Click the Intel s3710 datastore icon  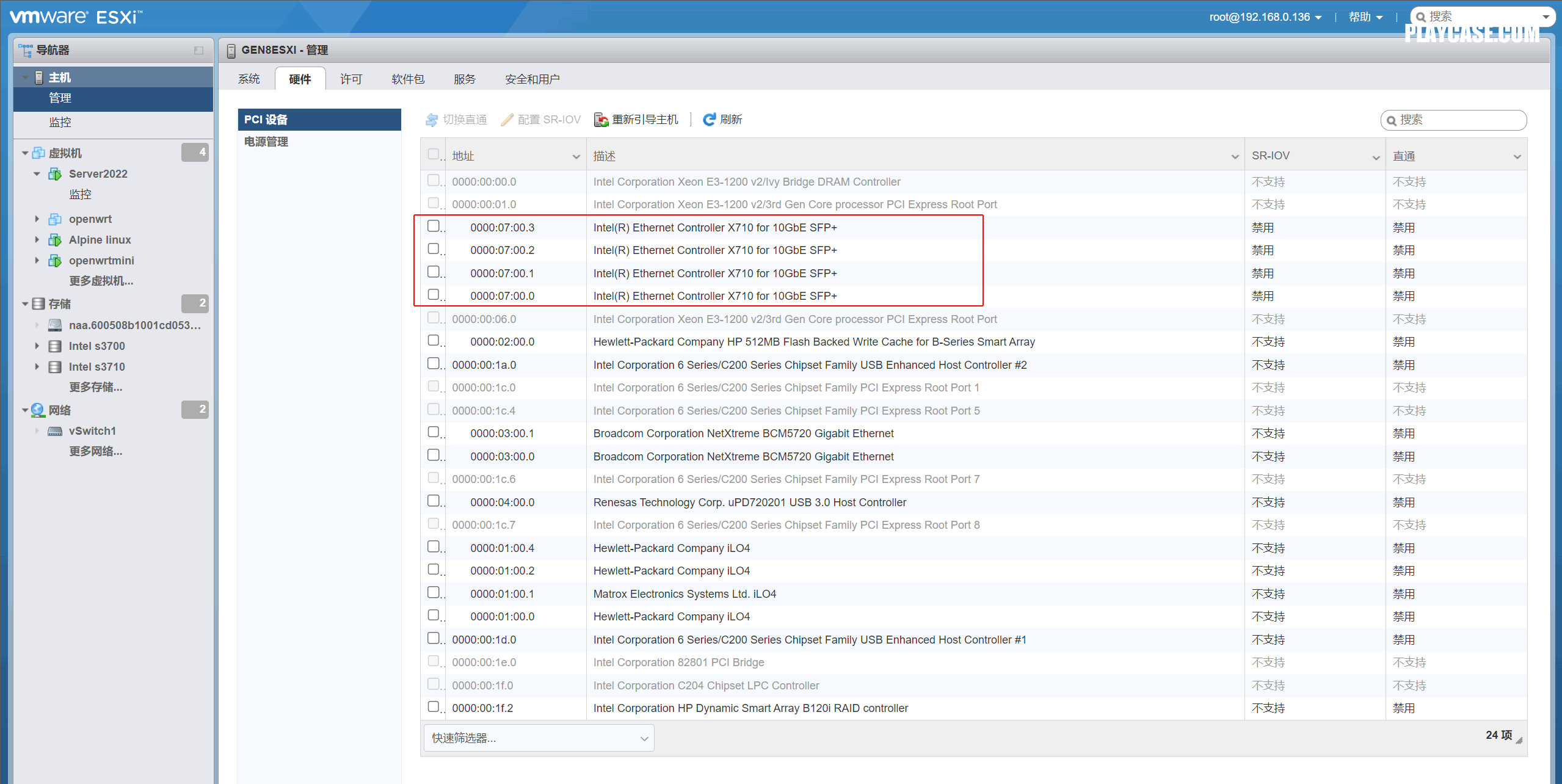tap(55, 367)
